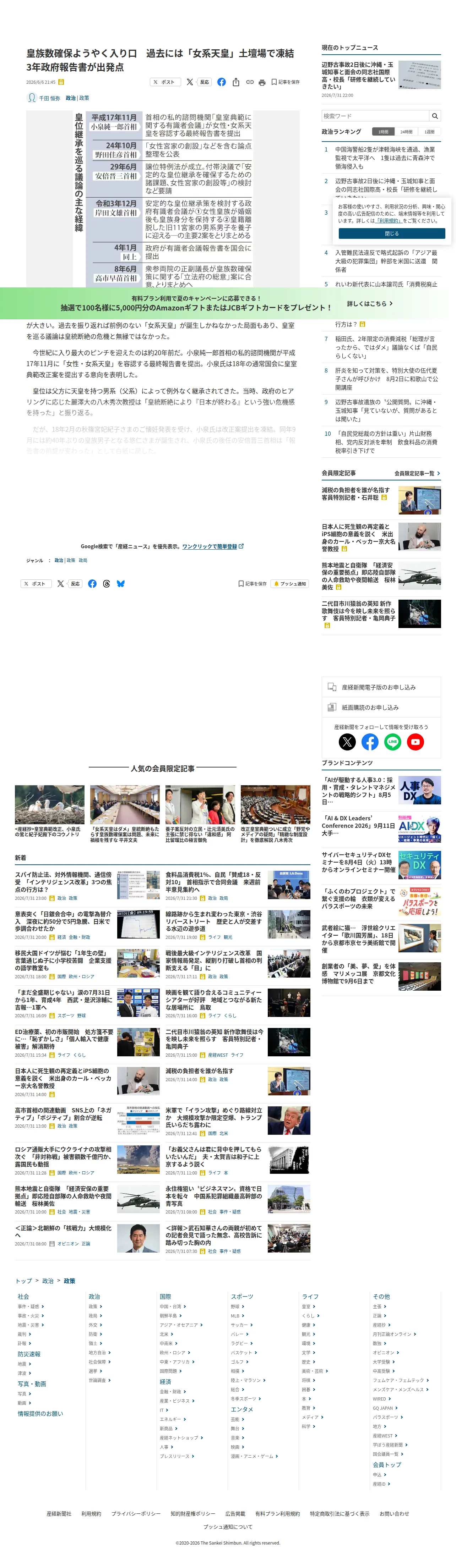Switch the ranking to the 24時間 tab

[406, 132]
